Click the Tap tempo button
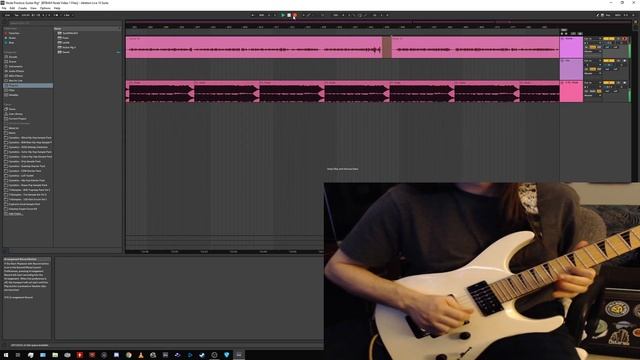Screen dimensions: 640x360 [16, 15]
